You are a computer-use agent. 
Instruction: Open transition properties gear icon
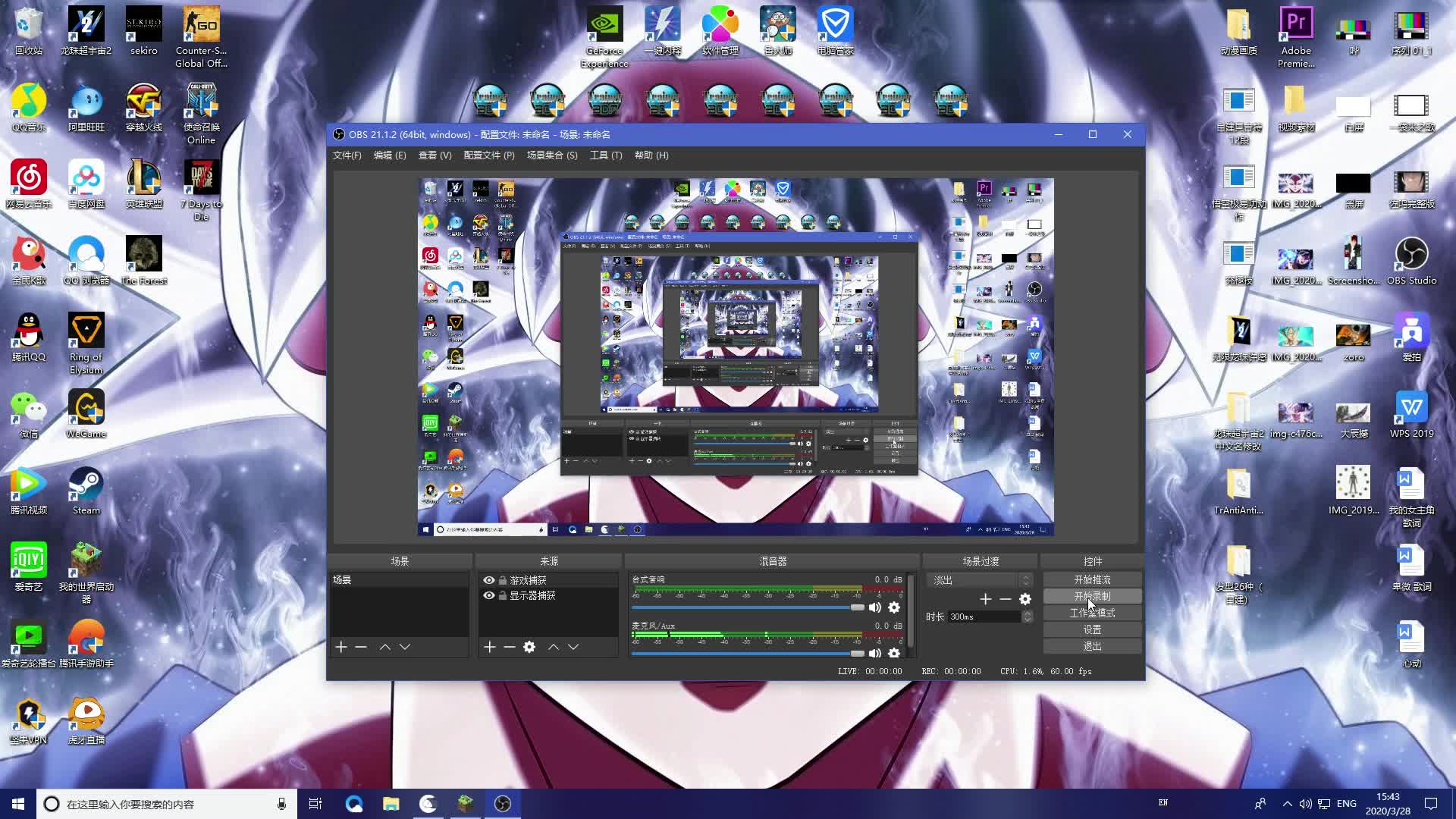(1025, 599)
